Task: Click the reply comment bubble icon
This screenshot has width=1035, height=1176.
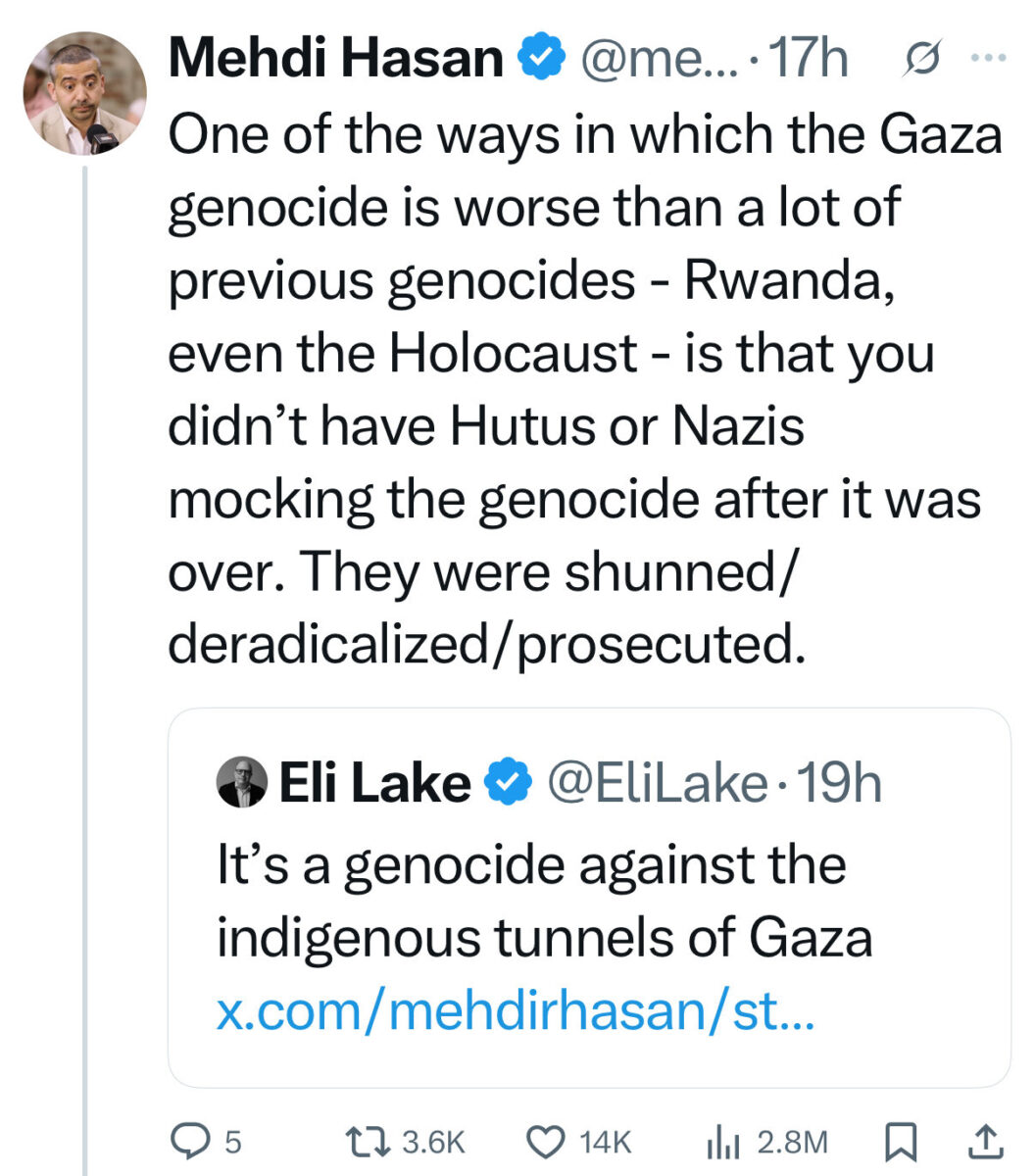Action: tap(186, 1141)
